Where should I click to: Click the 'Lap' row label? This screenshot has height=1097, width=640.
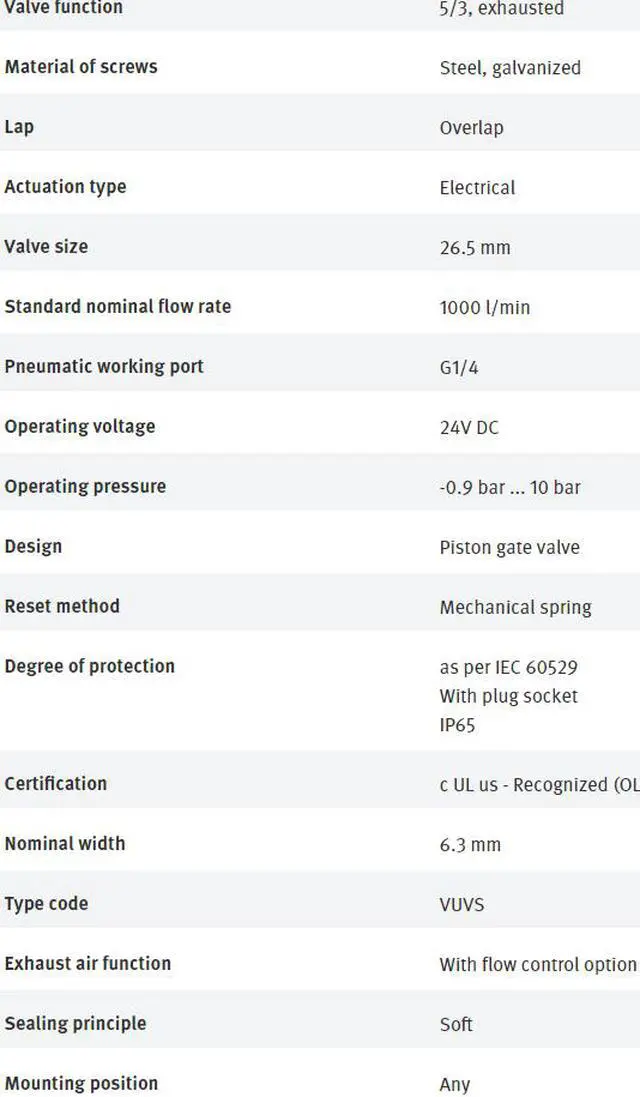tap(19, 127)
